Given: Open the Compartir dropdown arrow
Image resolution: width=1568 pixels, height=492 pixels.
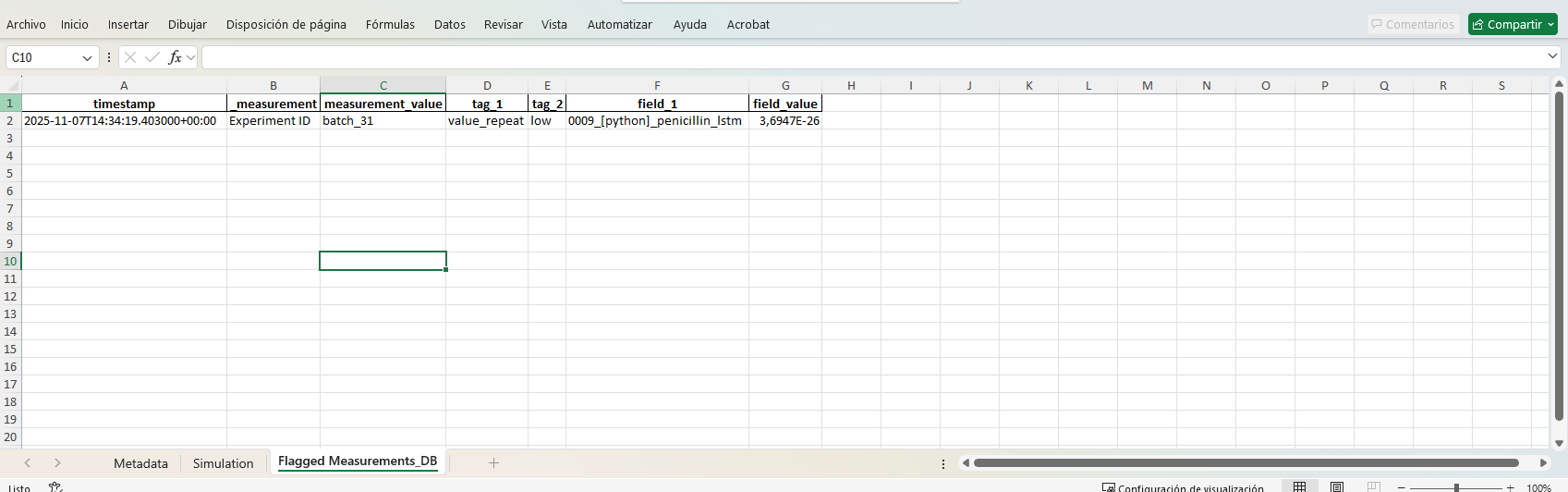Looking at the screenshot, I should pos(1551,24).
